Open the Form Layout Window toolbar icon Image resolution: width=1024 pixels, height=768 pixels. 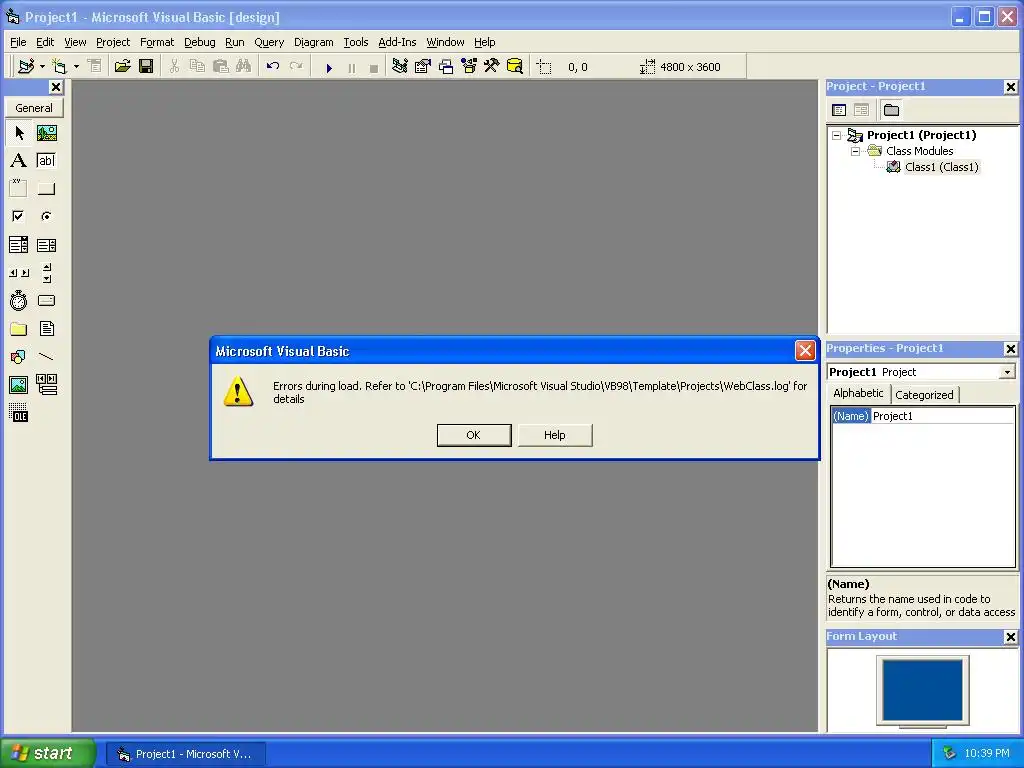tap(446, 67)
